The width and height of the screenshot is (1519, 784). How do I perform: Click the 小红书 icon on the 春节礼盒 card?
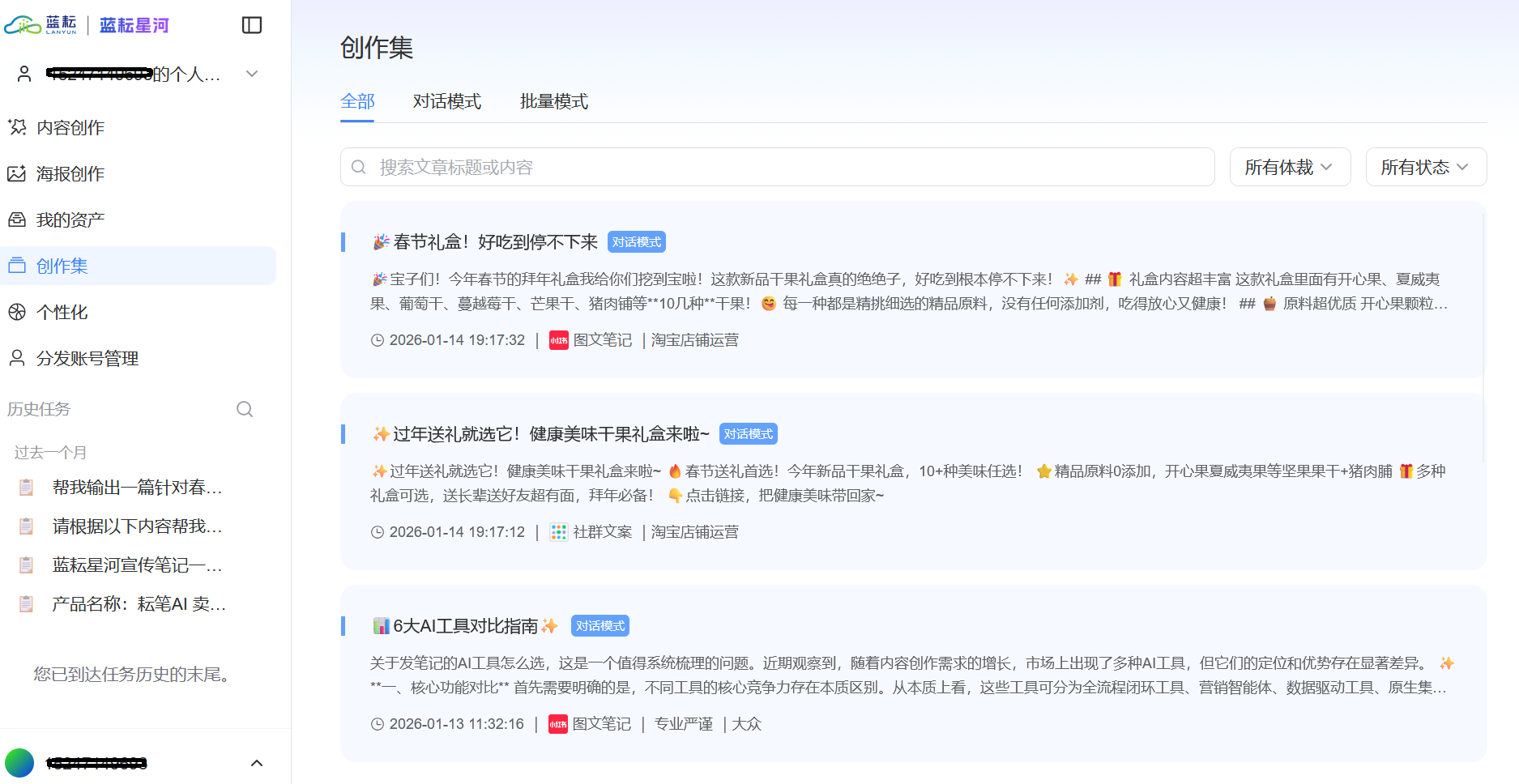pyautogui.click(x=559, y=340)
